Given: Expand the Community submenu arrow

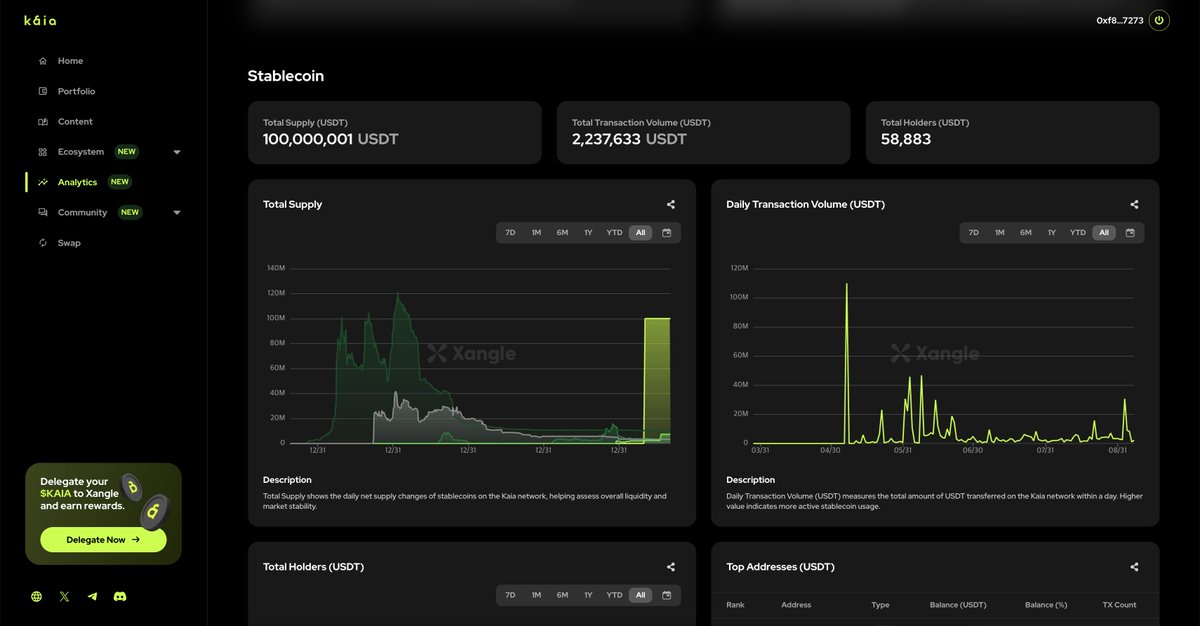Looking at the screenshot, I should point(177,213).
